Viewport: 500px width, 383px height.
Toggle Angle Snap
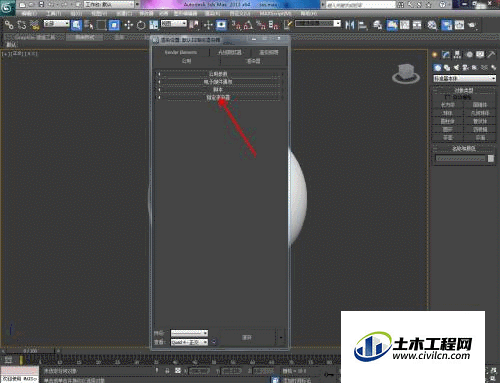pyautogui.click(x=248, y=25)
